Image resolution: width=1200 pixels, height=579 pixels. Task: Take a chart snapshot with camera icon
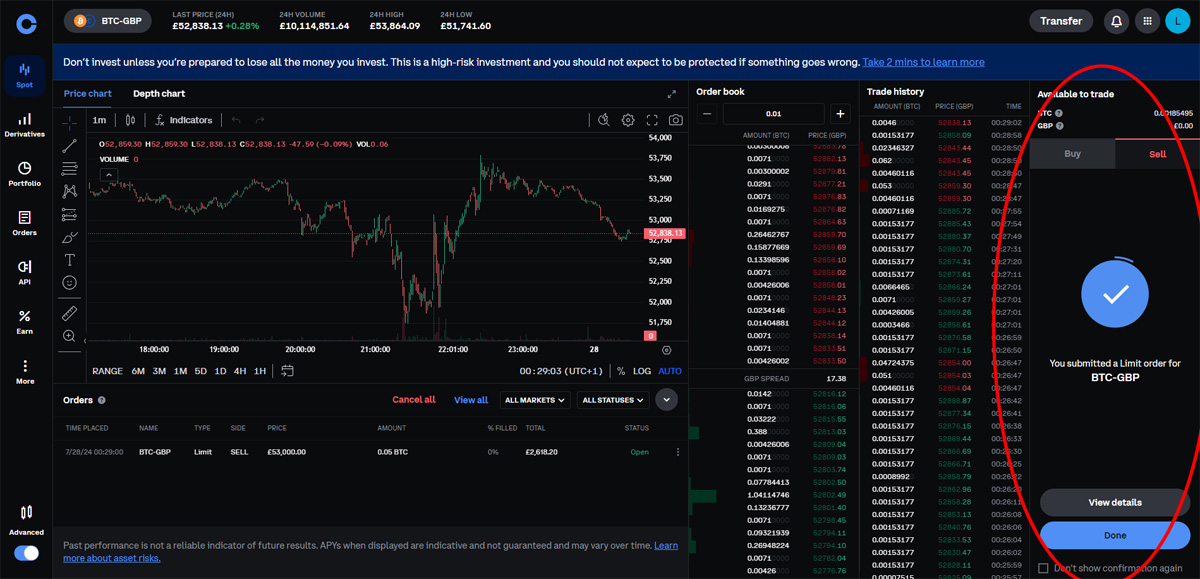tap(676, 120)
